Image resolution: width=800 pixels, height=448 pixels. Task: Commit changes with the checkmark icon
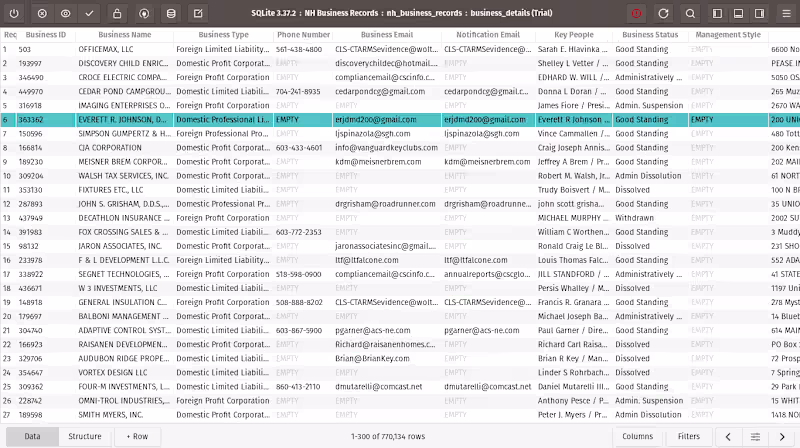[x=89, y=14]
